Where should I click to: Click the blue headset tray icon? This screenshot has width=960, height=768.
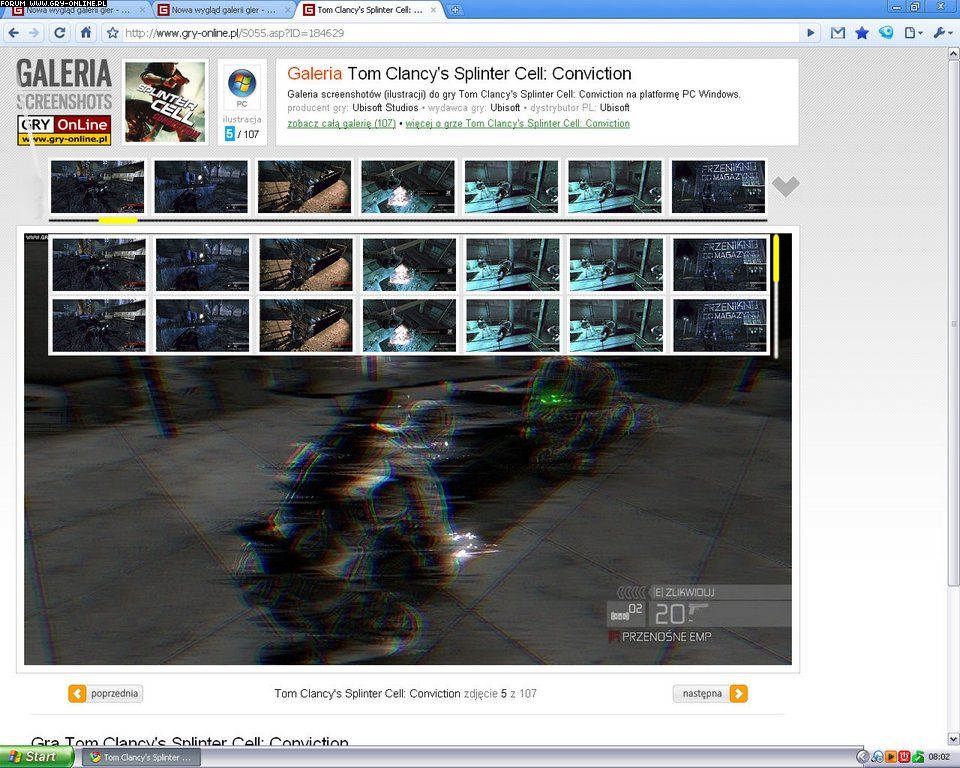tap(877, 757)
